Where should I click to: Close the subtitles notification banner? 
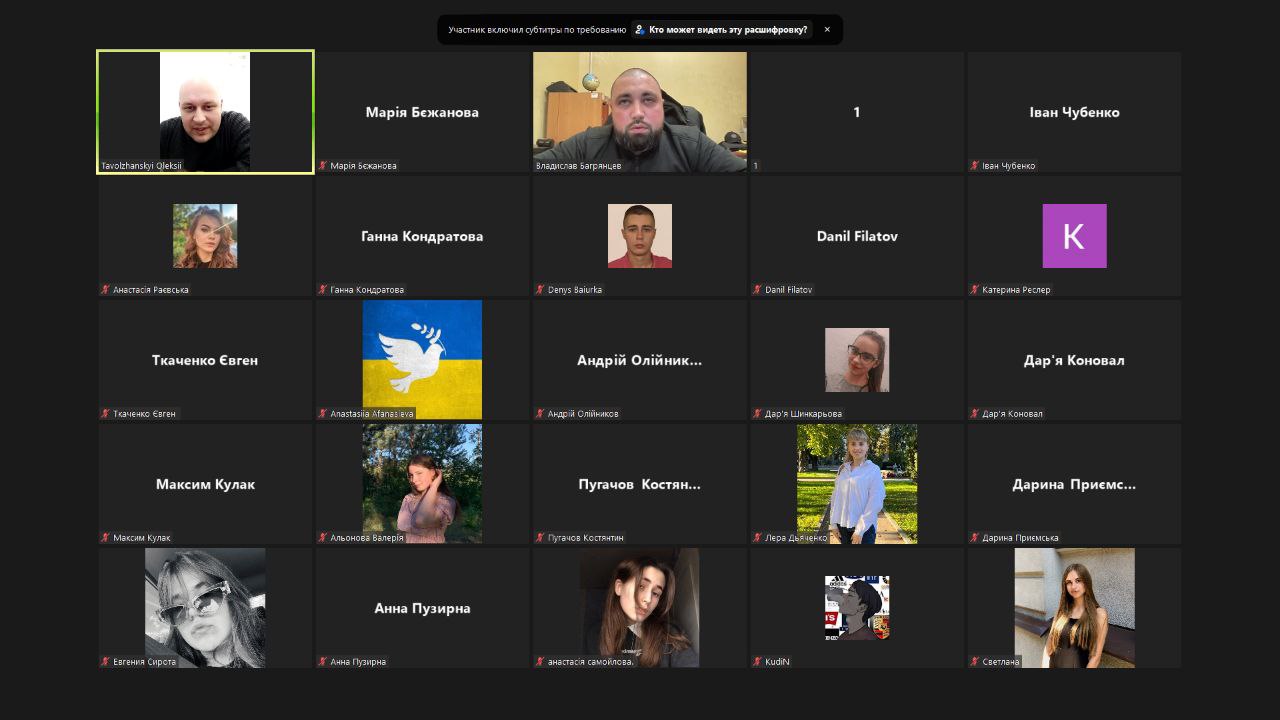pyautogui.click(x=827, y=30)
